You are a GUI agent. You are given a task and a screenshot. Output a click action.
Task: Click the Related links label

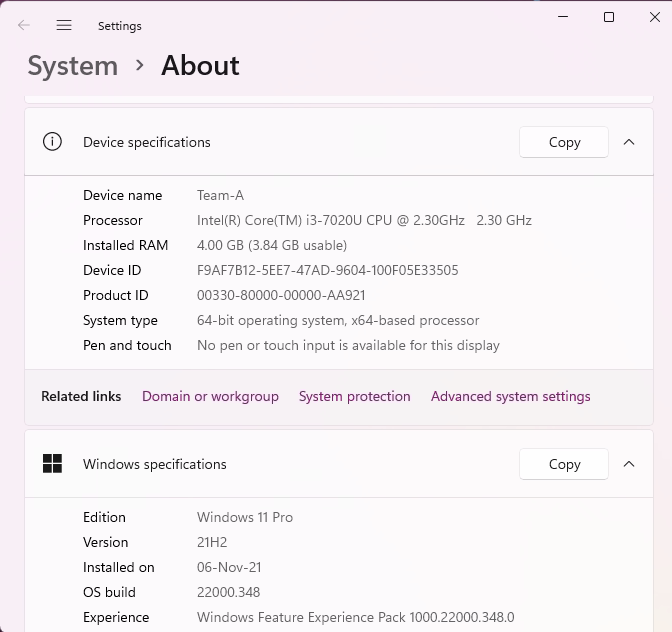81,396
